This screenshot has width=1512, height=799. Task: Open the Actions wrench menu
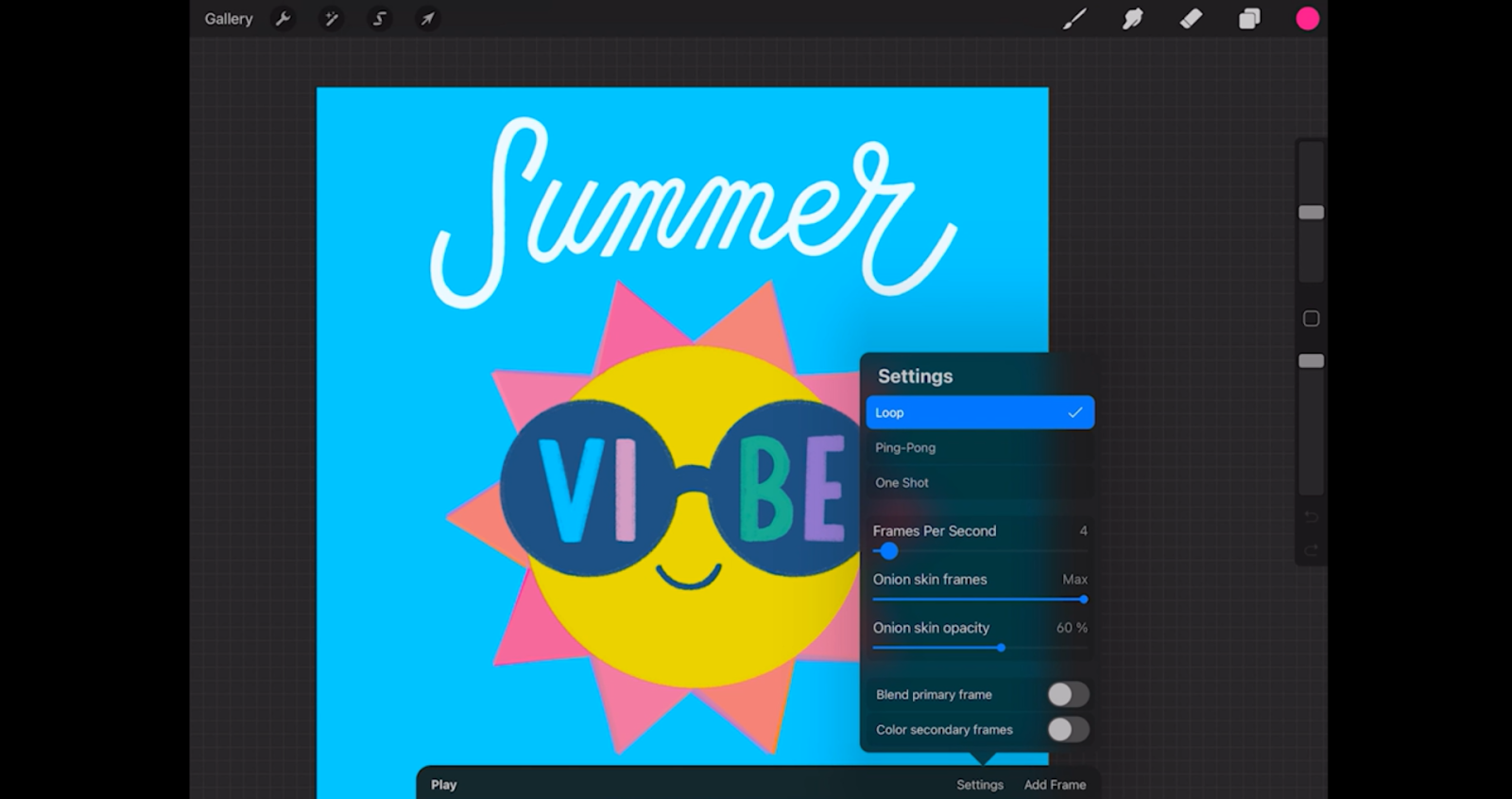283,19
